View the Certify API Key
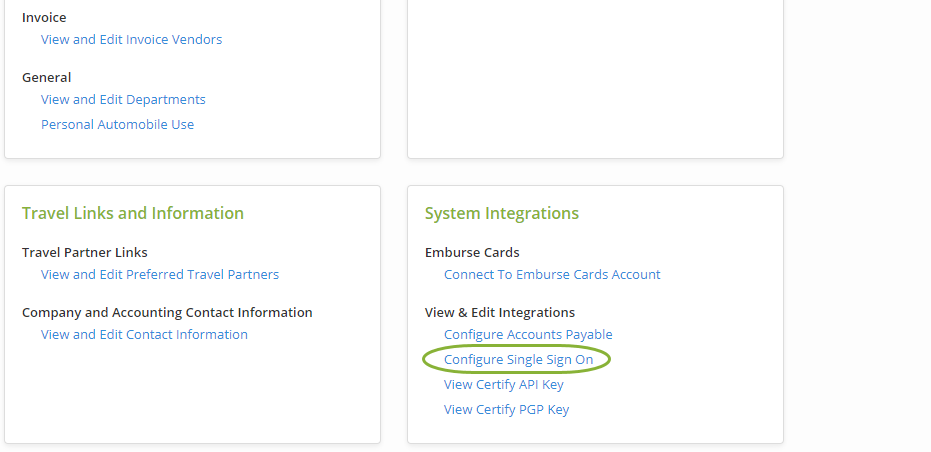The height and width of the screenshot is (452, 931). click(504, 385)
